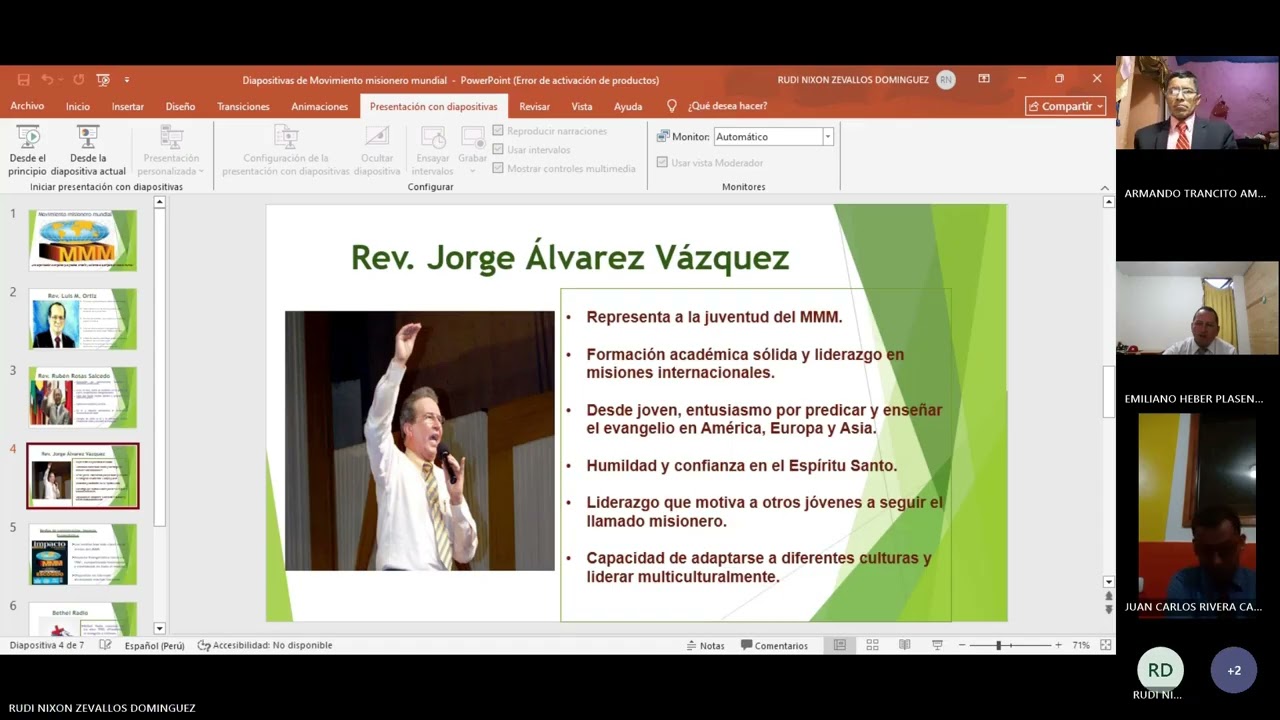Switch to Normal view icon
Image resolution: width=1280 pixels, height=720 pixels.
tap(840, 646)
